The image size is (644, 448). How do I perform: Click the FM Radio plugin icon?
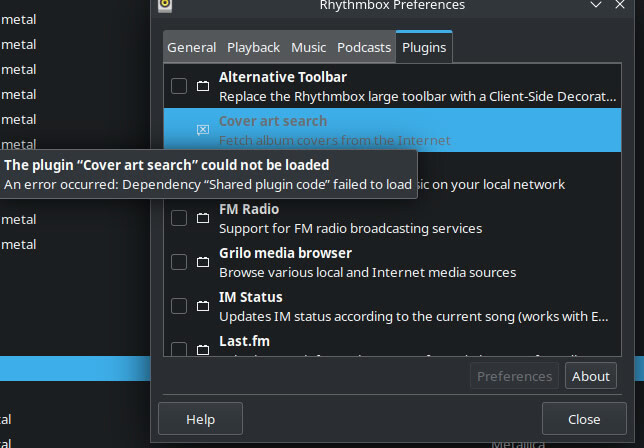[x=202, y=218]
